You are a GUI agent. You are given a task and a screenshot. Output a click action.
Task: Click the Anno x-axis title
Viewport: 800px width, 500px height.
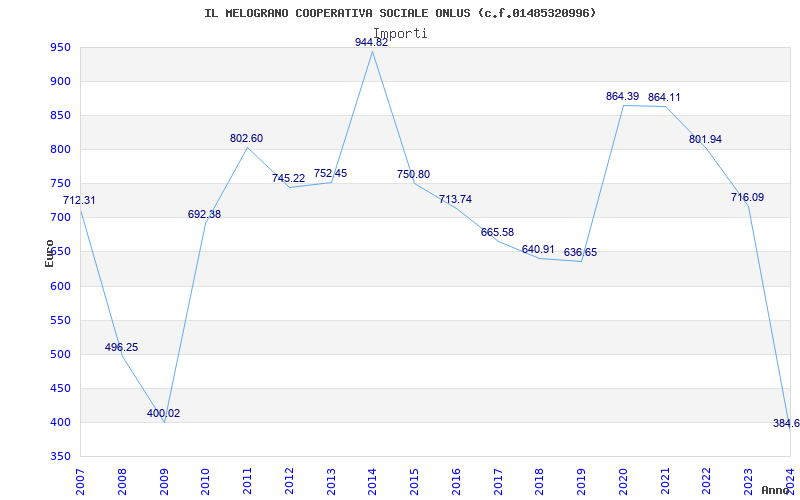pyautogui.click(x=776, y=490)
